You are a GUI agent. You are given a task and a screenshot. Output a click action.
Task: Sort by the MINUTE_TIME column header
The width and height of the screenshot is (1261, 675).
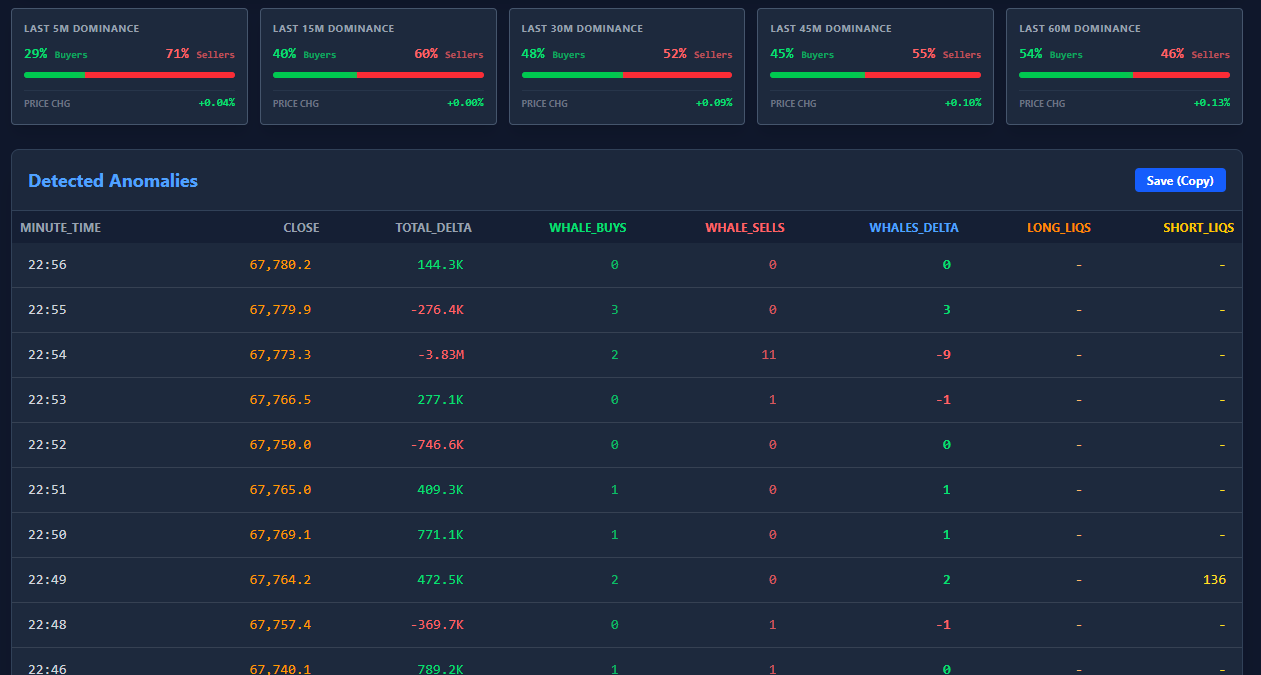coord(60,228)
